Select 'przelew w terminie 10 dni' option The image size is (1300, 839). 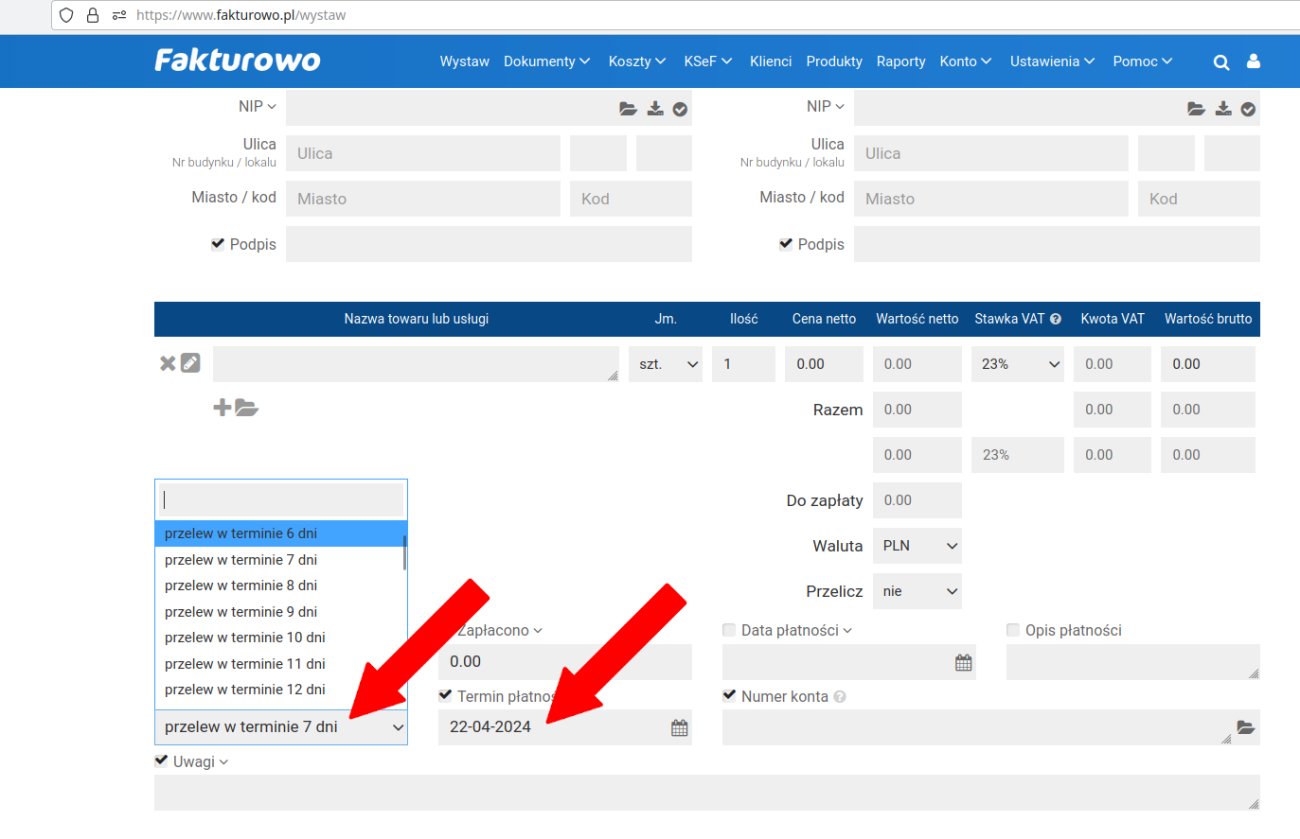245,638
